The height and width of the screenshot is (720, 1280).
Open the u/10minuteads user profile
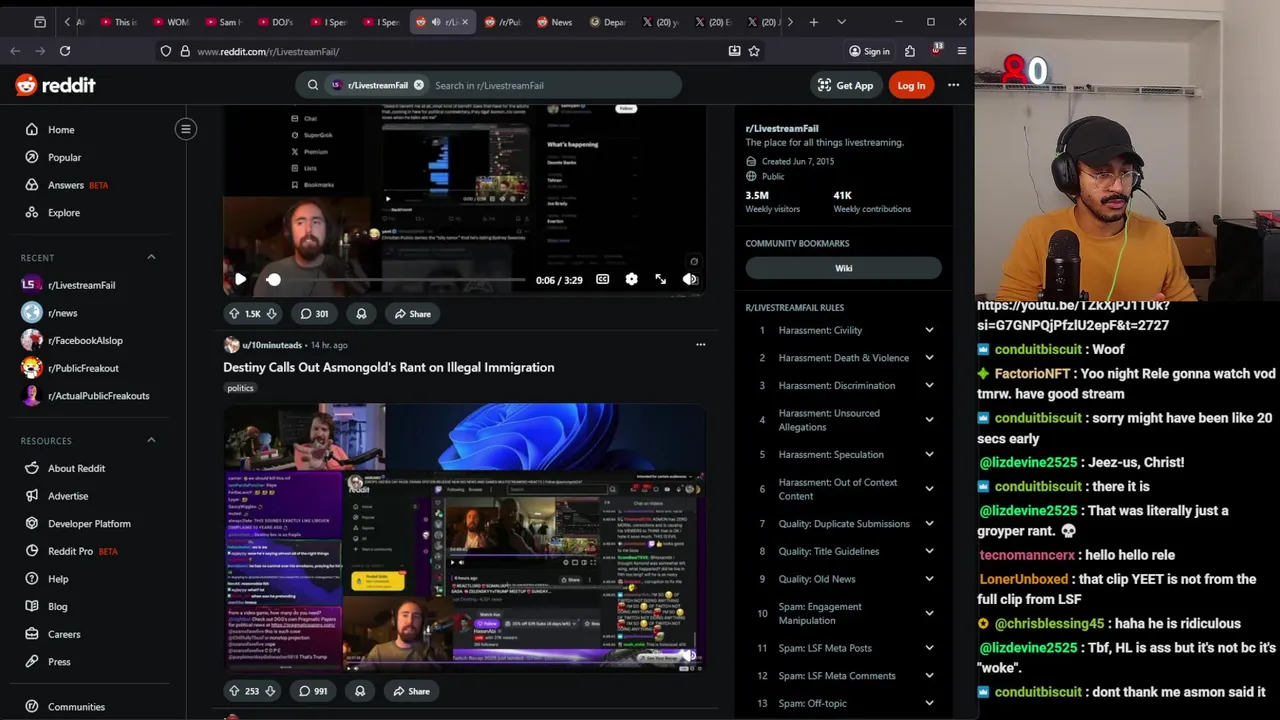pyautogui.click(x=271, y=345)
